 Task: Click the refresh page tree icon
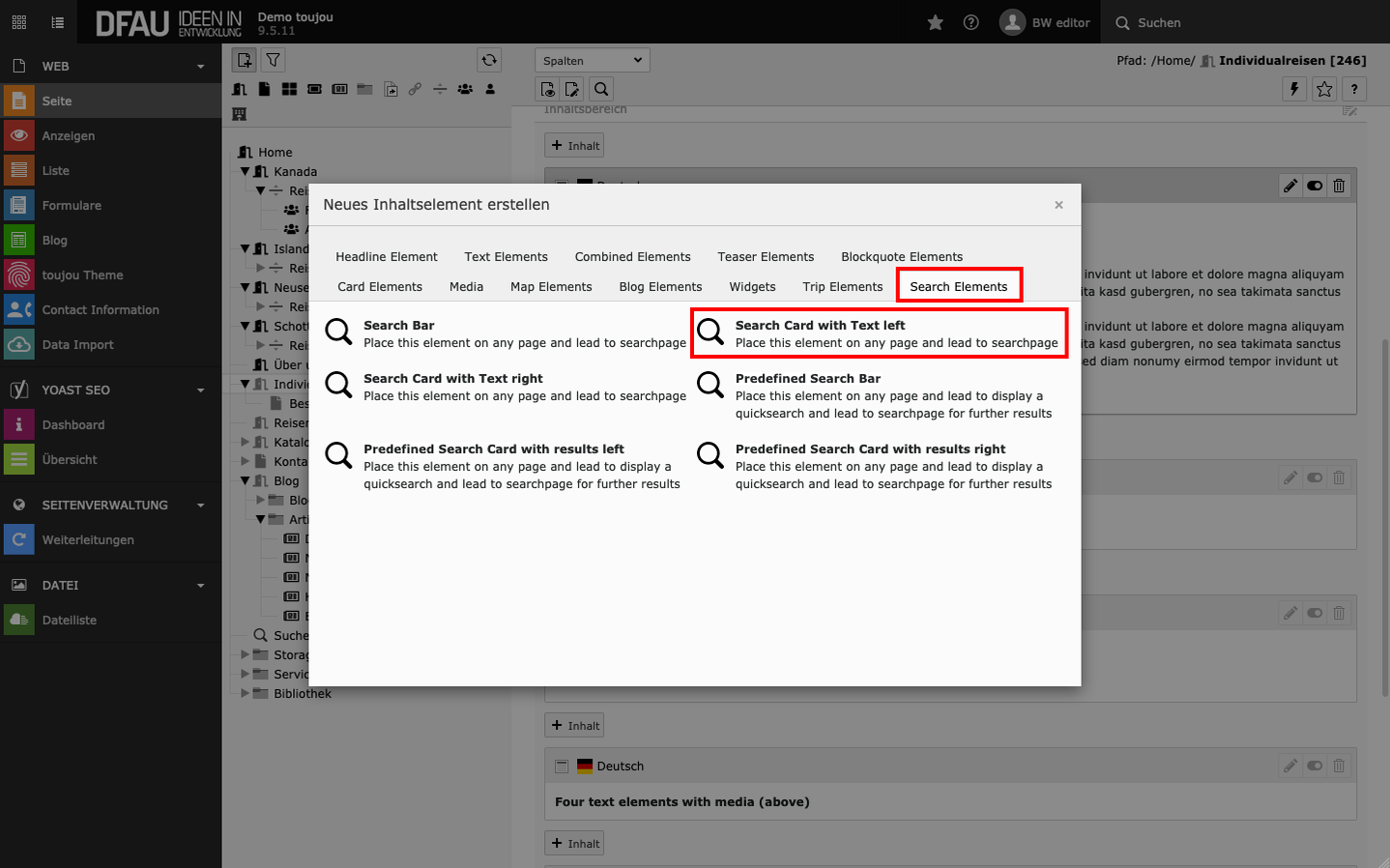pyautogui.click(x=489, y=60)
